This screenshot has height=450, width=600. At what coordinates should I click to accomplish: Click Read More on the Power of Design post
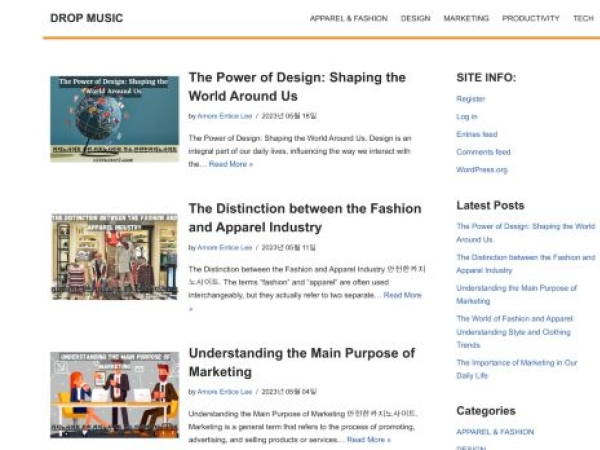point(230,164)
